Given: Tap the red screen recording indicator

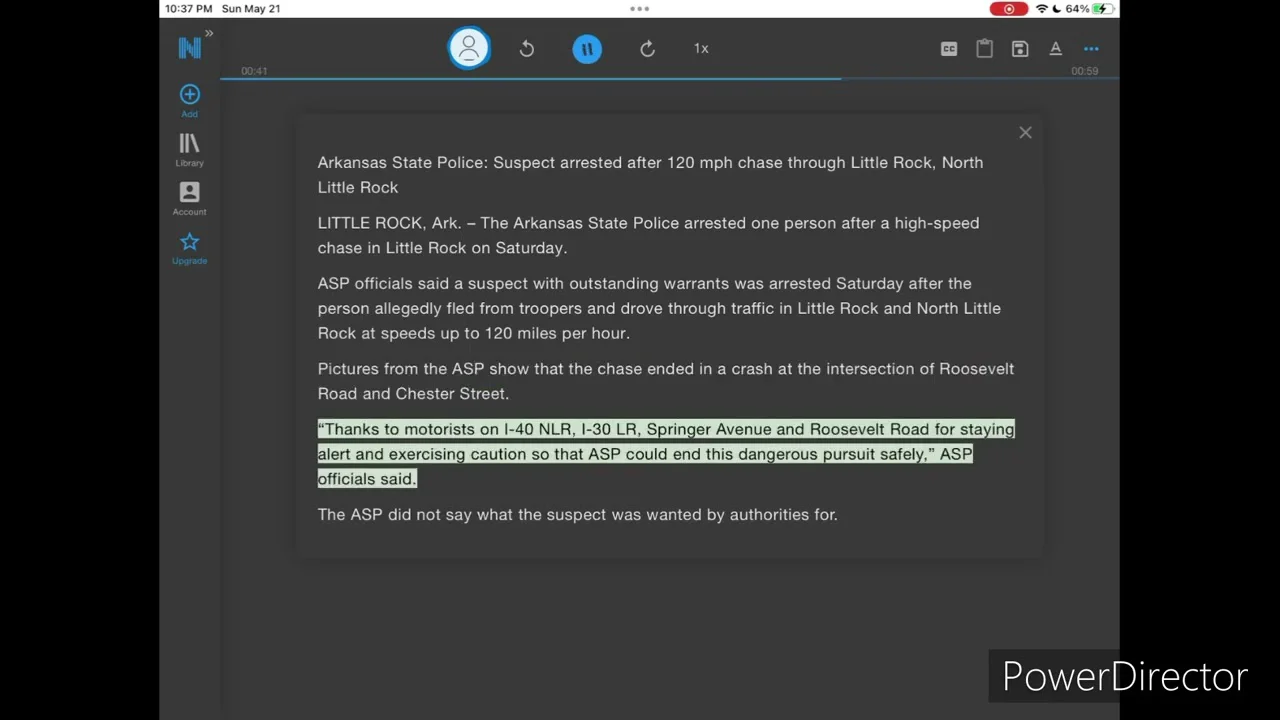Looking at the screenshot, I should tap(1008, 9).
